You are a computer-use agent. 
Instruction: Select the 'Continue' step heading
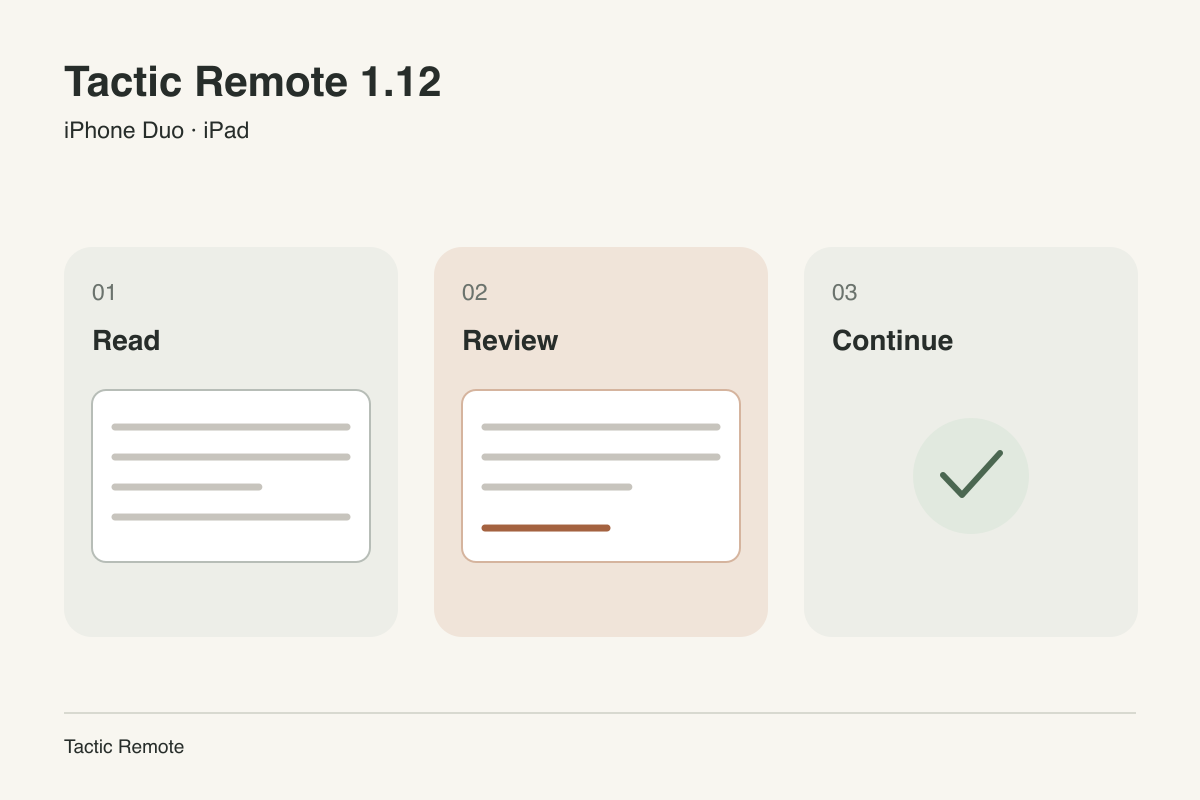click(892, 341)
